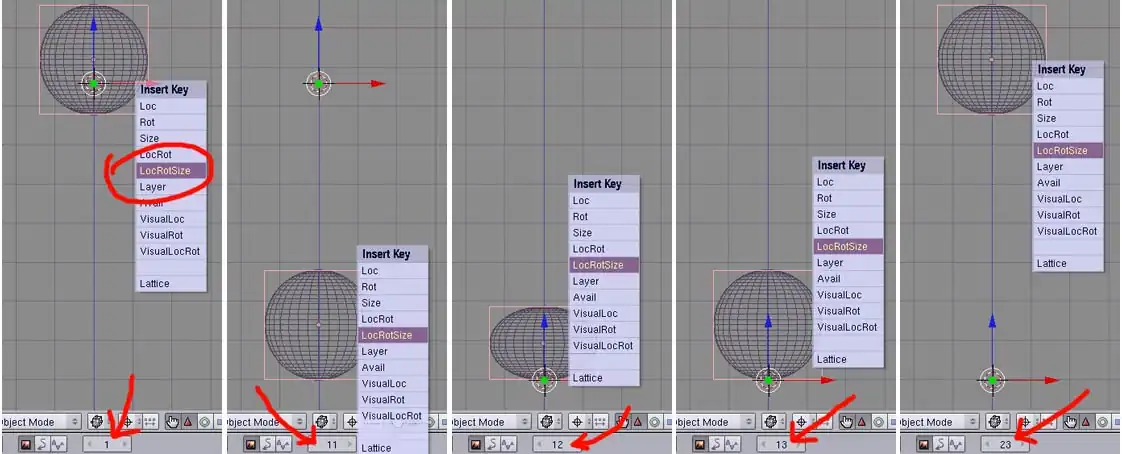Click the waveform icon beside frame 13 field
The image size is (1122, 454).
[x=733, y=443]
